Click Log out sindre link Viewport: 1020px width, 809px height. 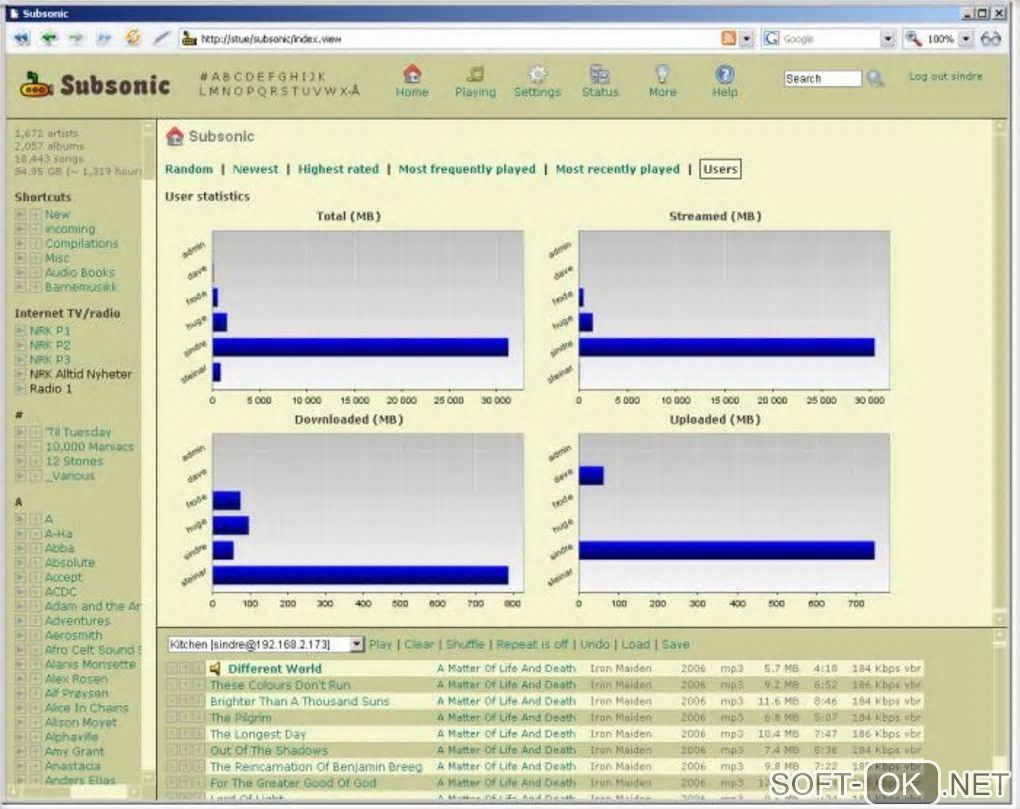(946, 76)
